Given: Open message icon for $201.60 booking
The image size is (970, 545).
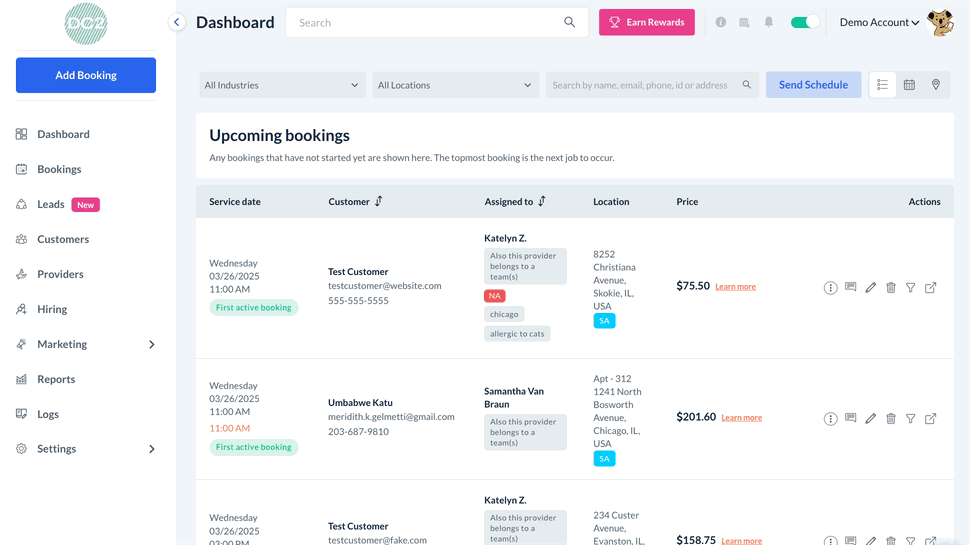Looking at the screenshot, I should (x=851, y=418).
